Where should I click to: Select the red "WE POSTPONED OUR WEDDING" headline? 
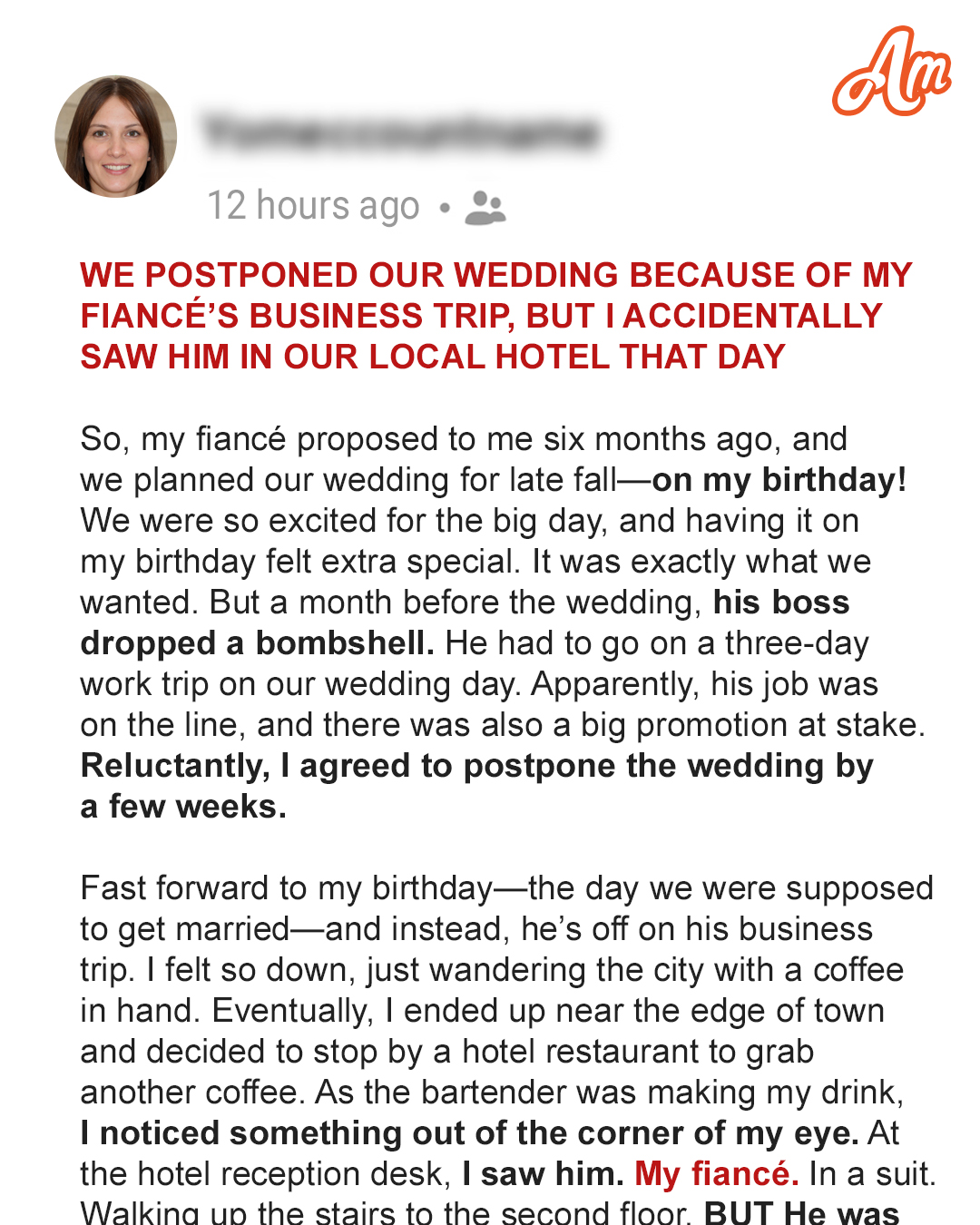pyautogui.click(x=496, y=316)
